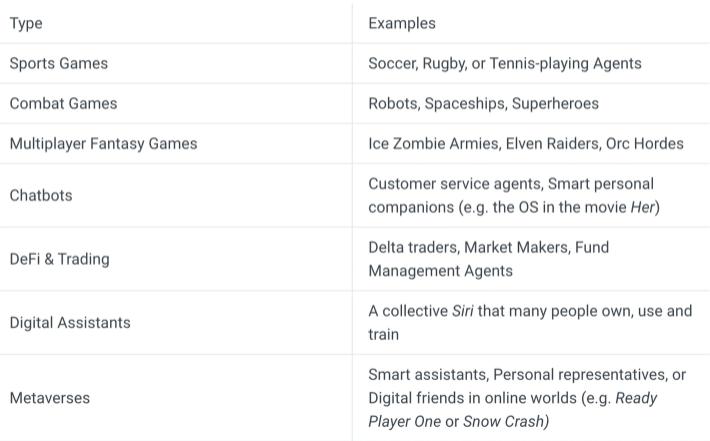Image resolution: width=710 pixels, height=441 pixels.
Task: Select the "Multiplayer Fantasy Games" cell
Action: (103, 143)
